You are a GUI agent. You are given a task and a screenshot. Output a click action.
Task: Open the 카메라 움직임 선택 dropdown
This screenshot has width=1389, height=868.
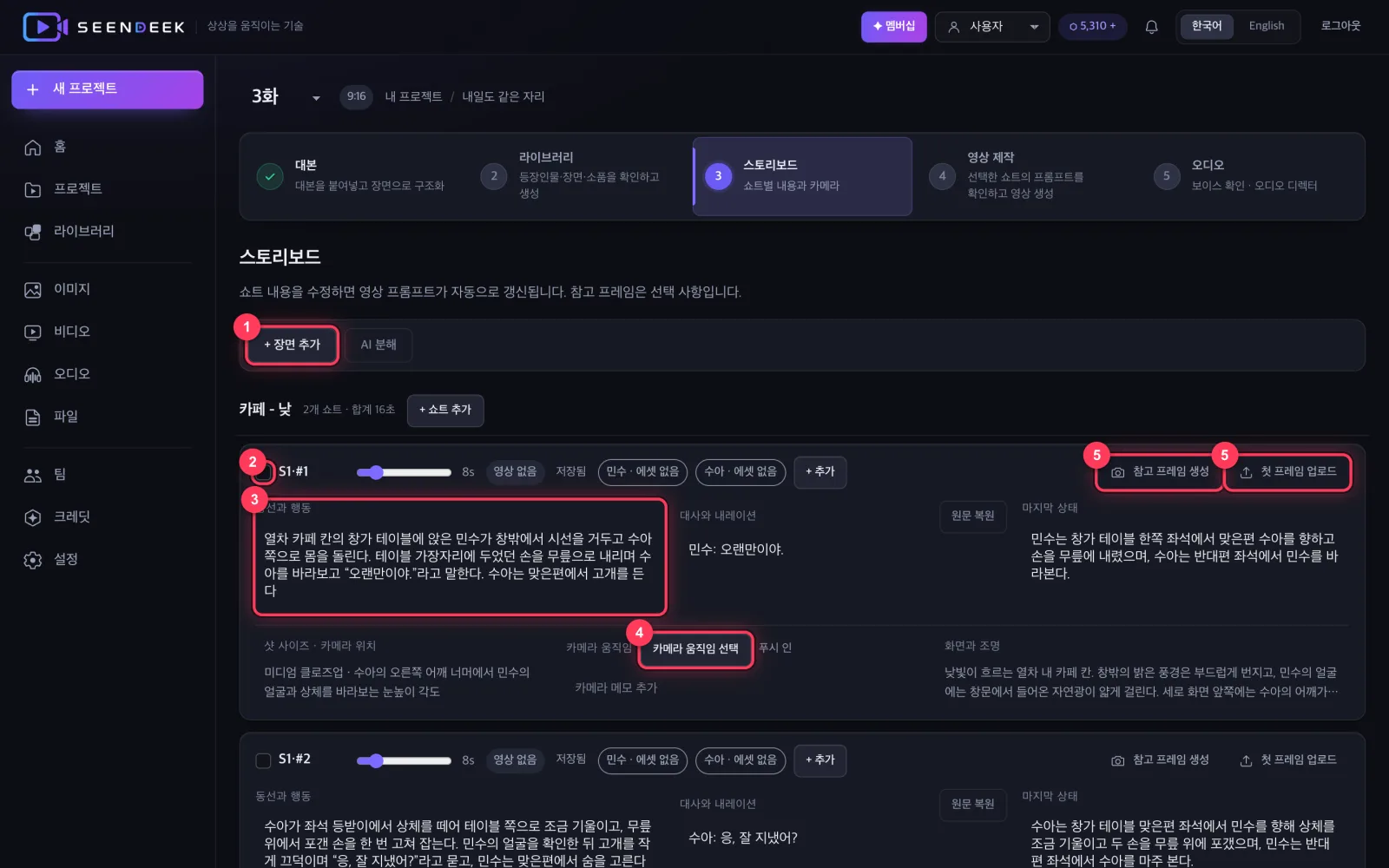pyautogui.click(x=695, y=649)
